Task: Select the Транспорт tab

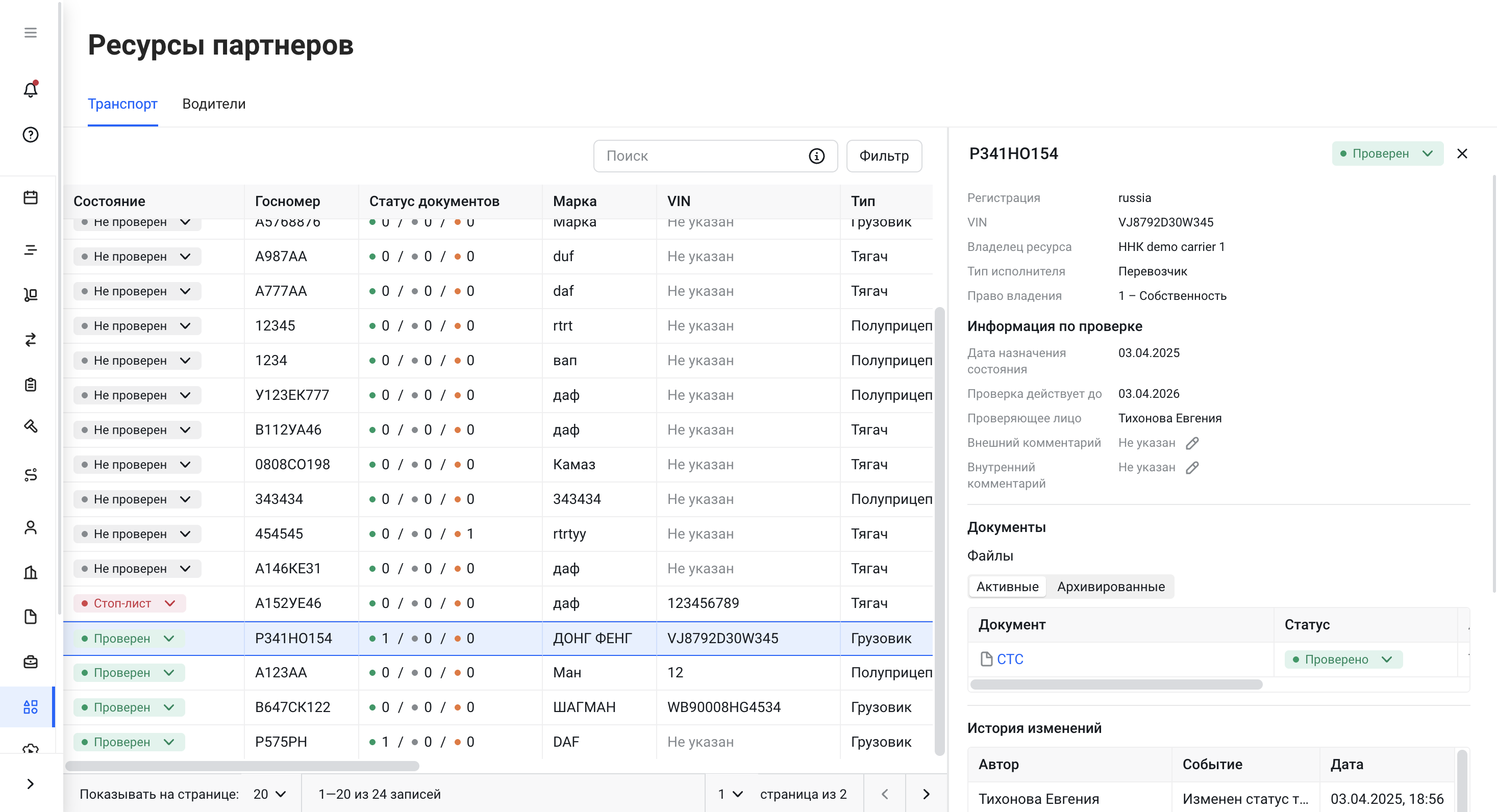Action: tap(122, 104)
